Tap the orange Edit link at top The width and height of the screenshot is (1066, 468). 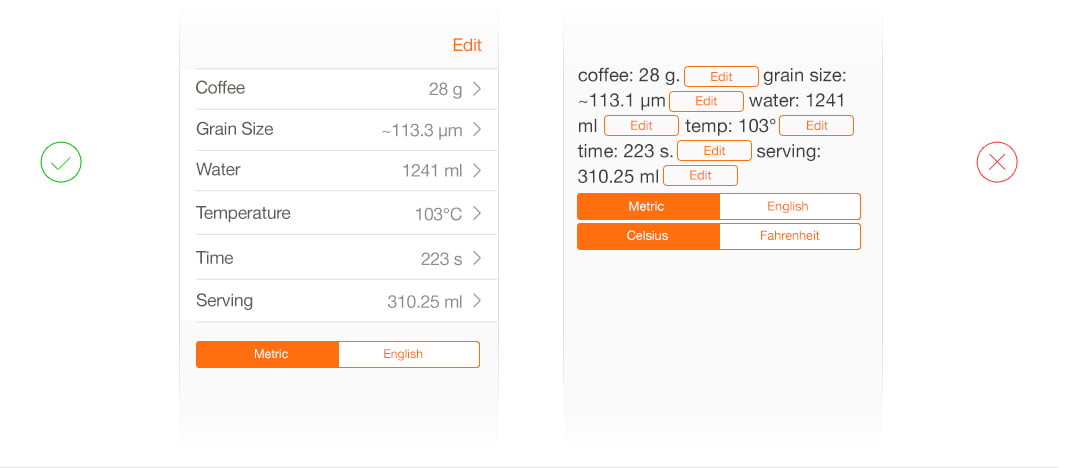point(467,45)
